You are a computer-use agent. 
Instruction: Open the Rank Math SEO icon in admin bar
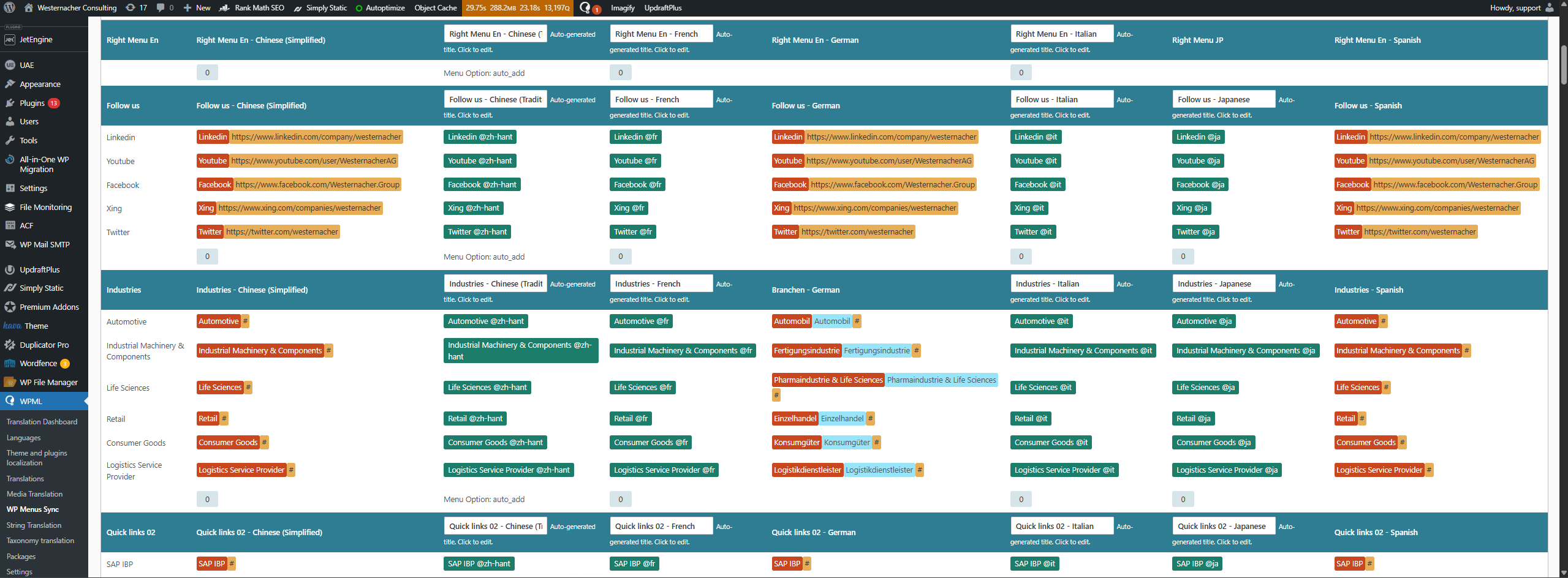click(224, 7)
